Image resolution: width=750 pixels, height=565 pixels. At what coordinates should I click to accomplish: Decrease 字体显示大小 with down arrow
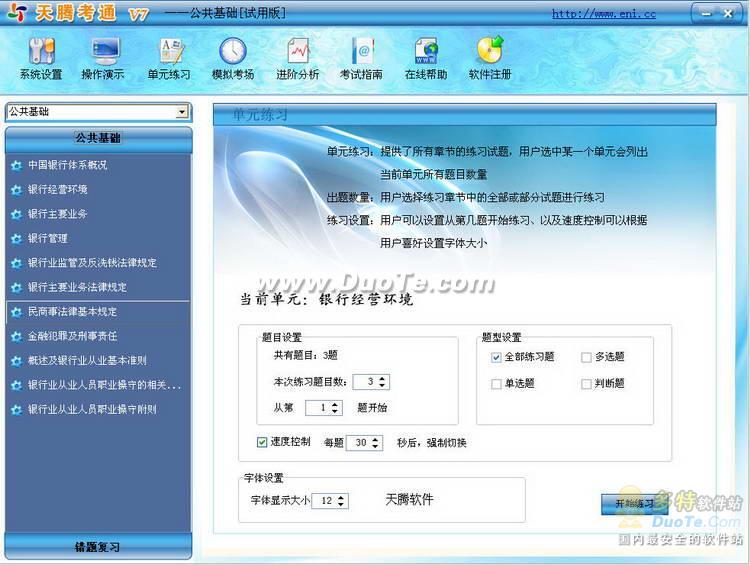tap(341, 504)
